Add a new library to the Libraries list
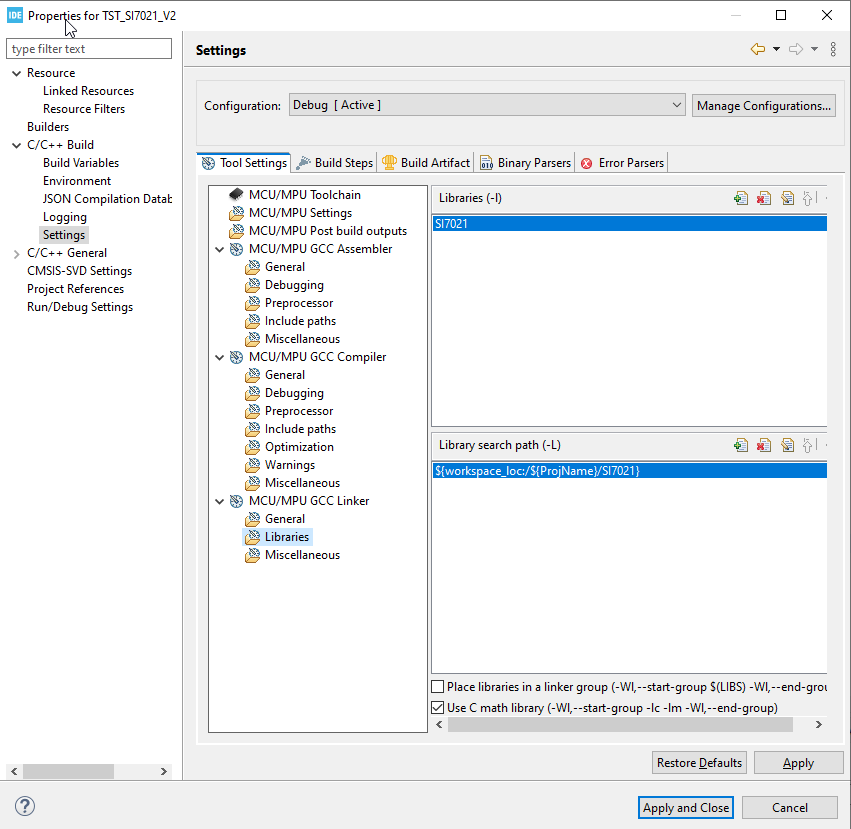 tap(740, 198)
